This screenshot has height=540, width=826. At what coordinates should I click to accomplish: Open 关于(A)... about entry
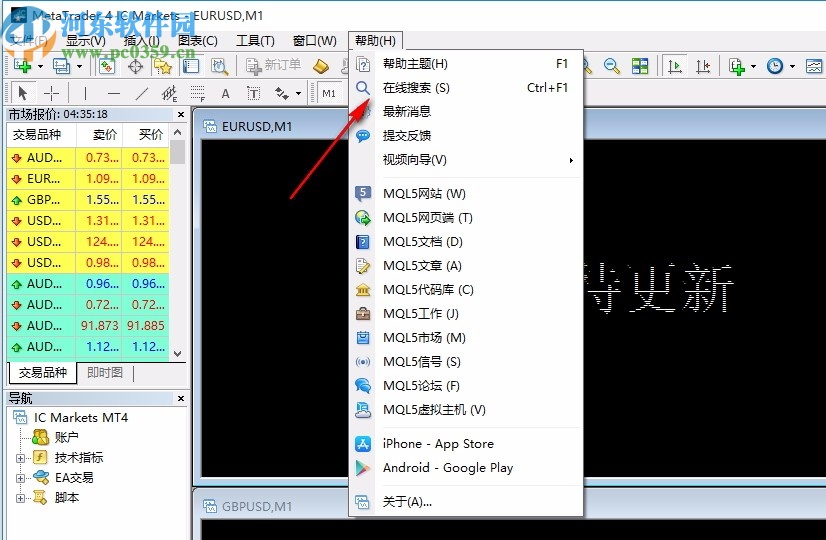pos(466,502)
